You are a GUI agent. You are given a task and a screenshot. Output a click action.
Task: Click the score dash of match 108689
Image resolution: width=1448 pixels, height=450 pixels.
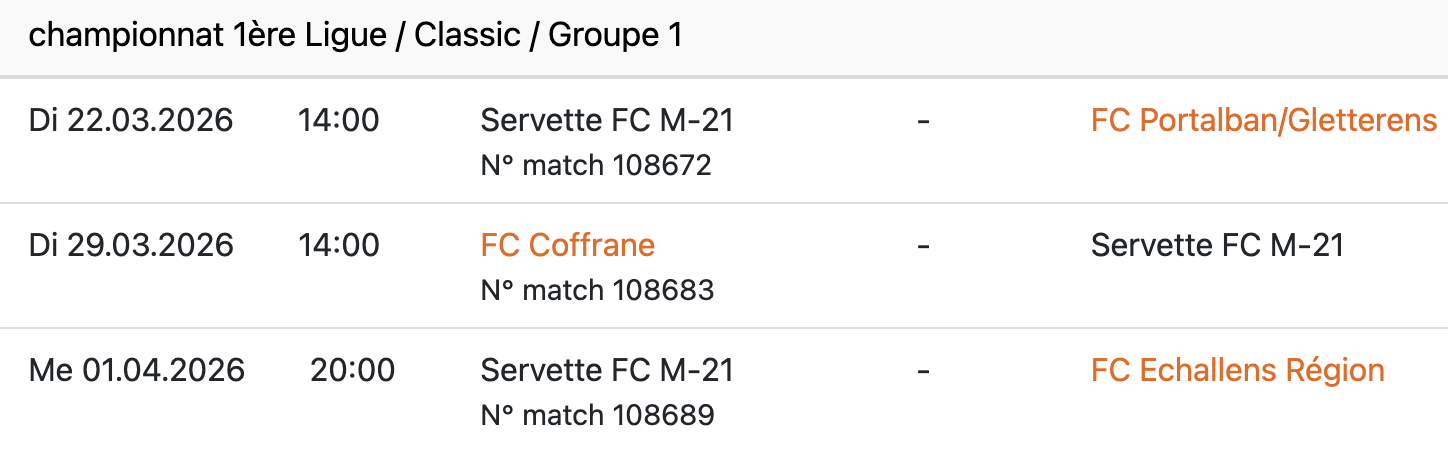tap(923, 371)
